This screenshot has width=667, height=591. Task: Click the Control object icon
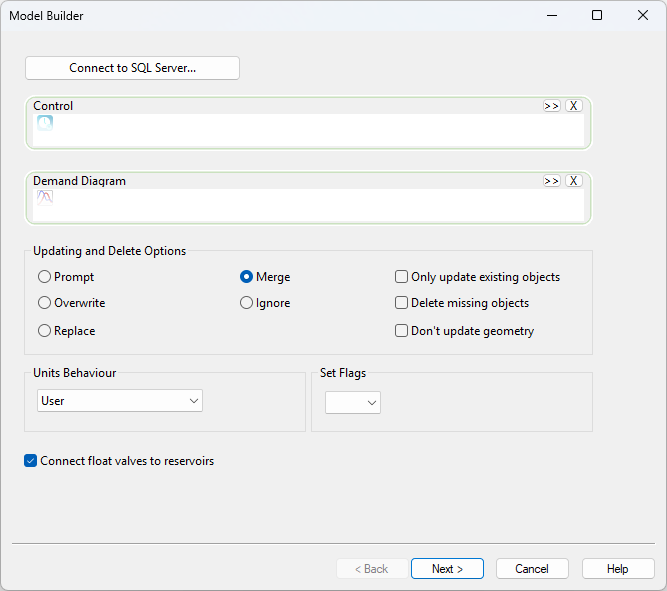tap(45, 123)
